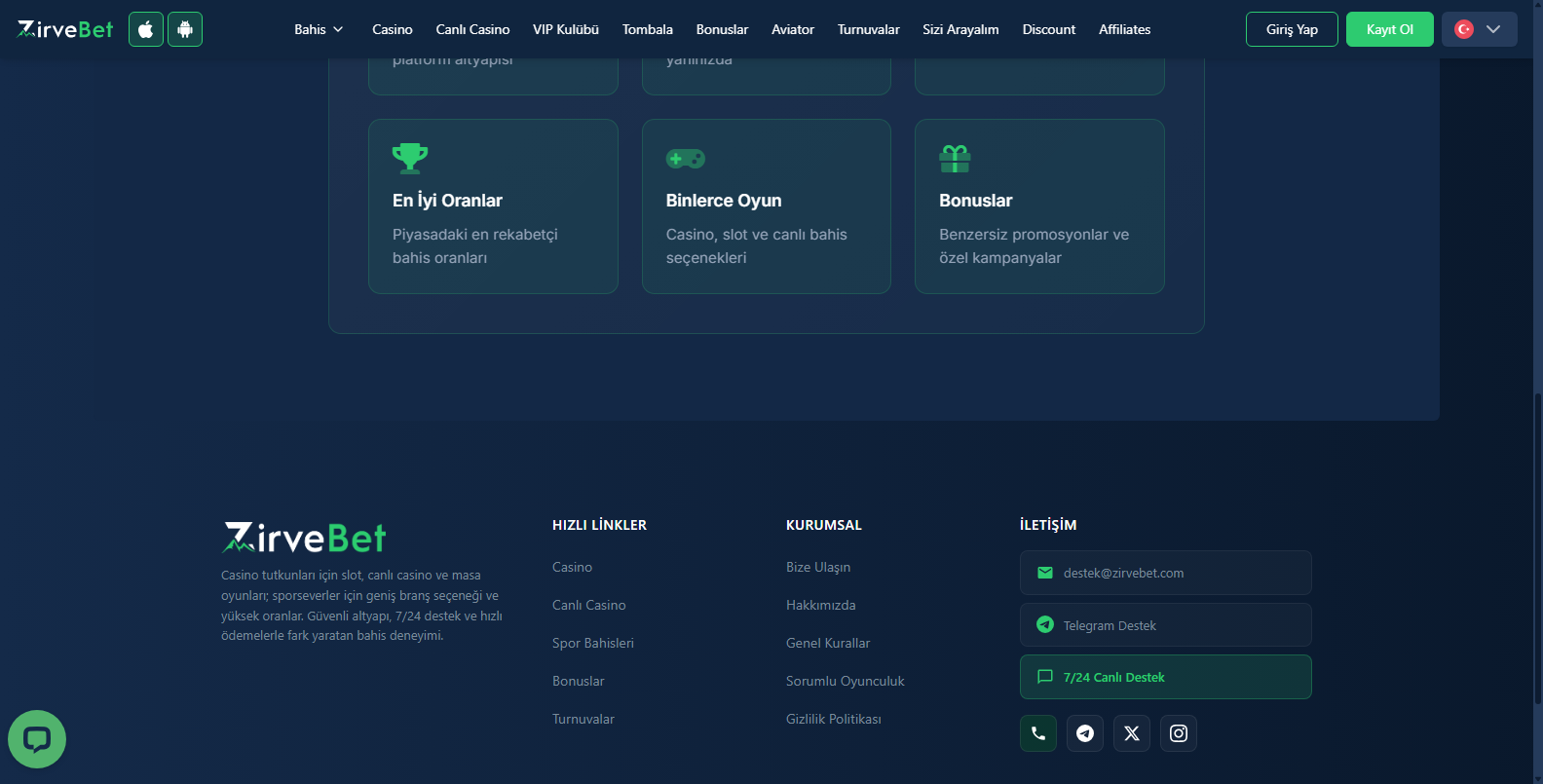Screen dimensions: 1543x784
Task: Open Sorumlu Oyunculuk link
Action: 846,681
